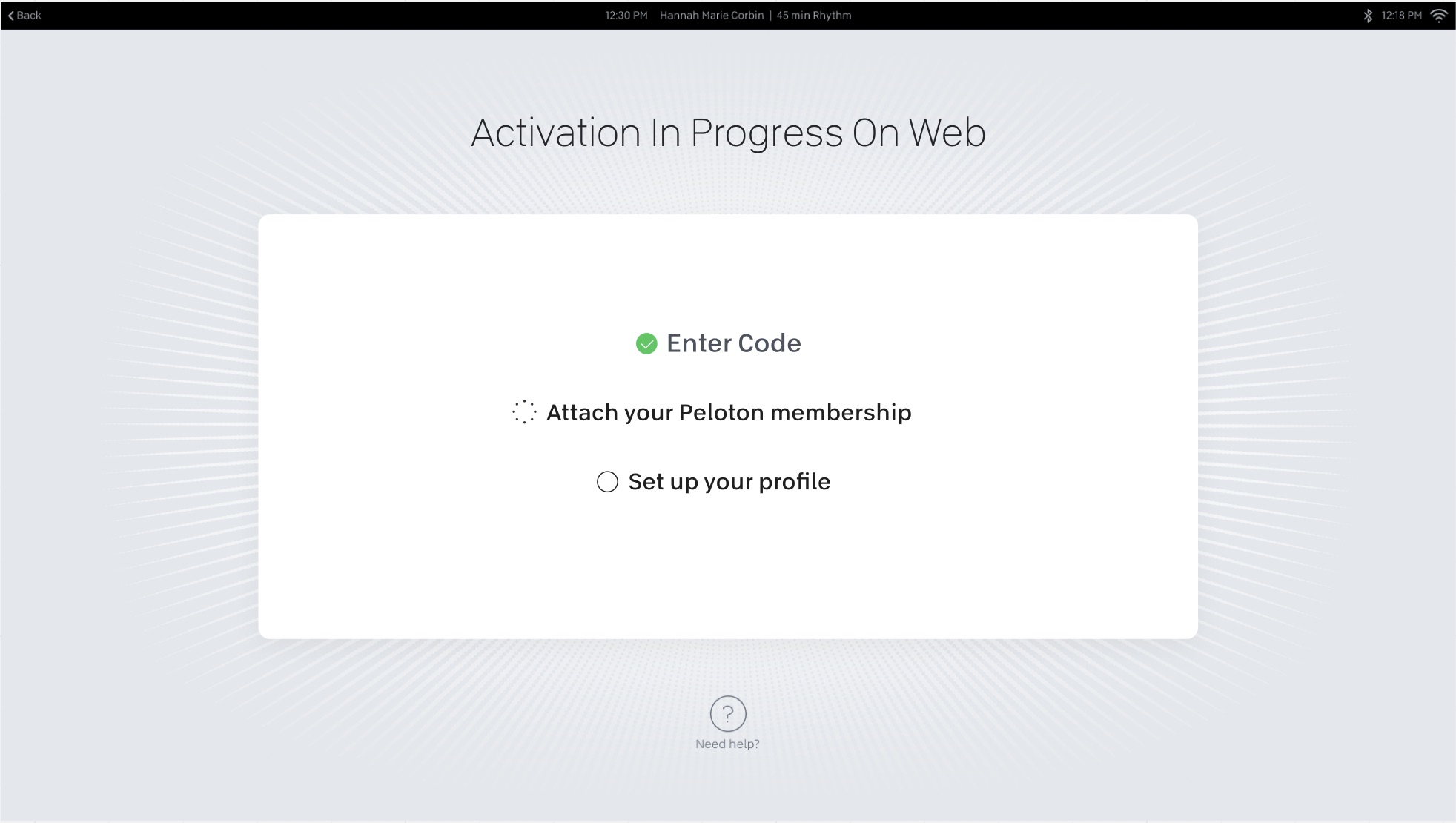
Task: Click the word Peloton in the membership step
Action: coord(721,412)
